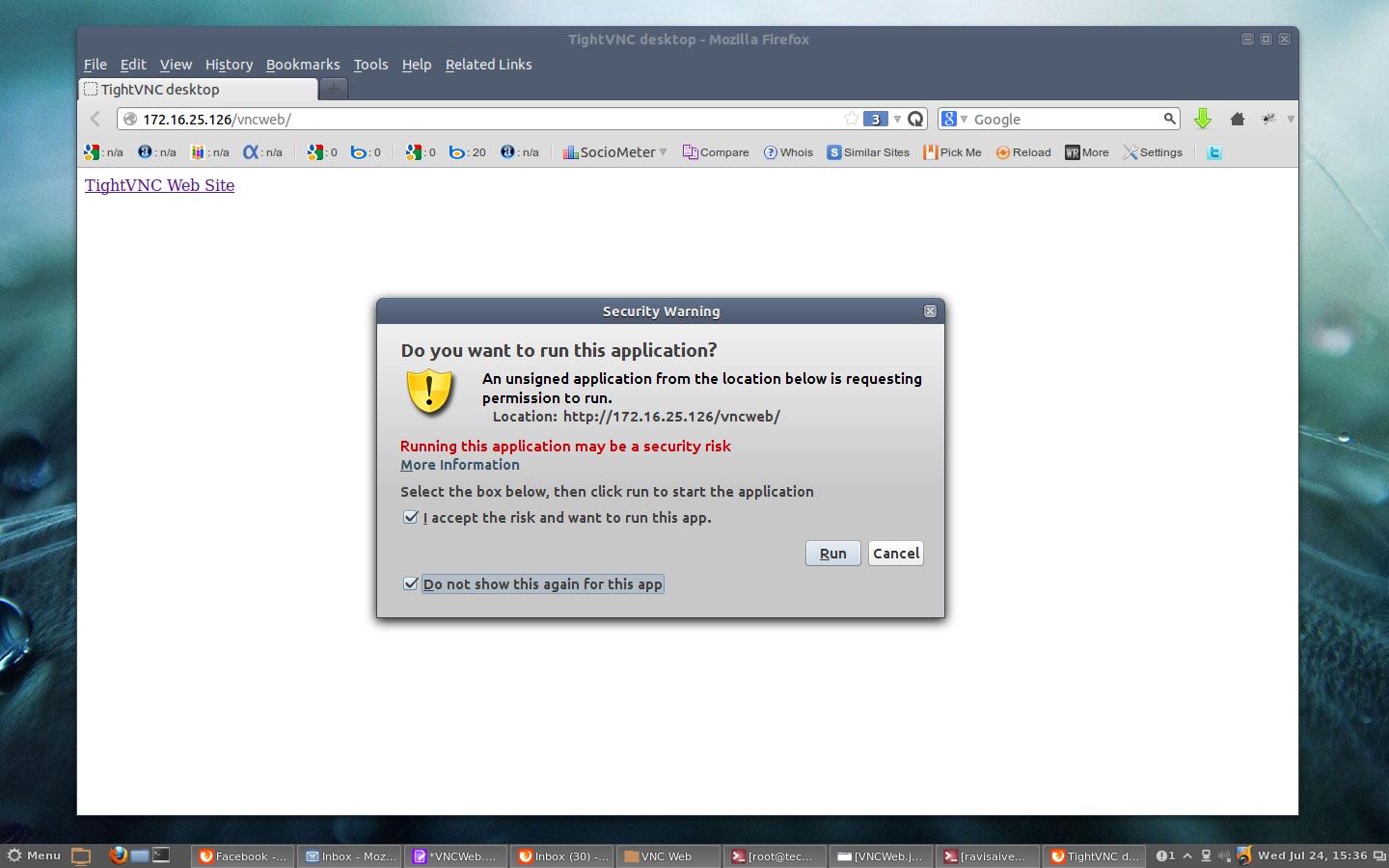Open the Menu button in the panel
The width and height of the screenshot is (1389, 868).
pos(35,855)
